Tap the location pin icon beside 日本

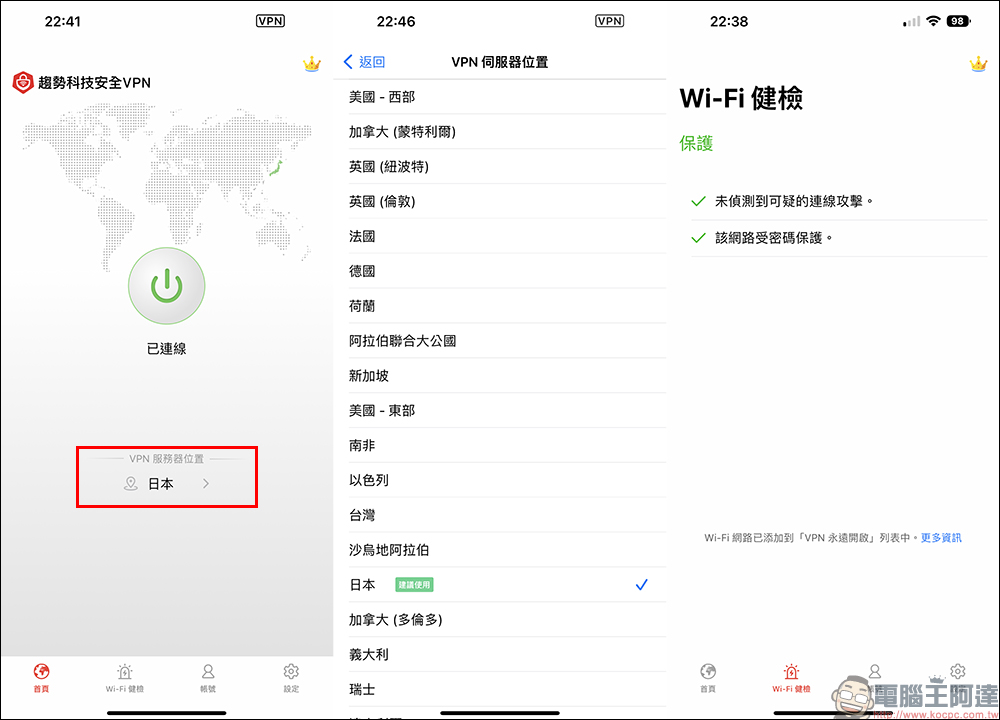(131, 483)
